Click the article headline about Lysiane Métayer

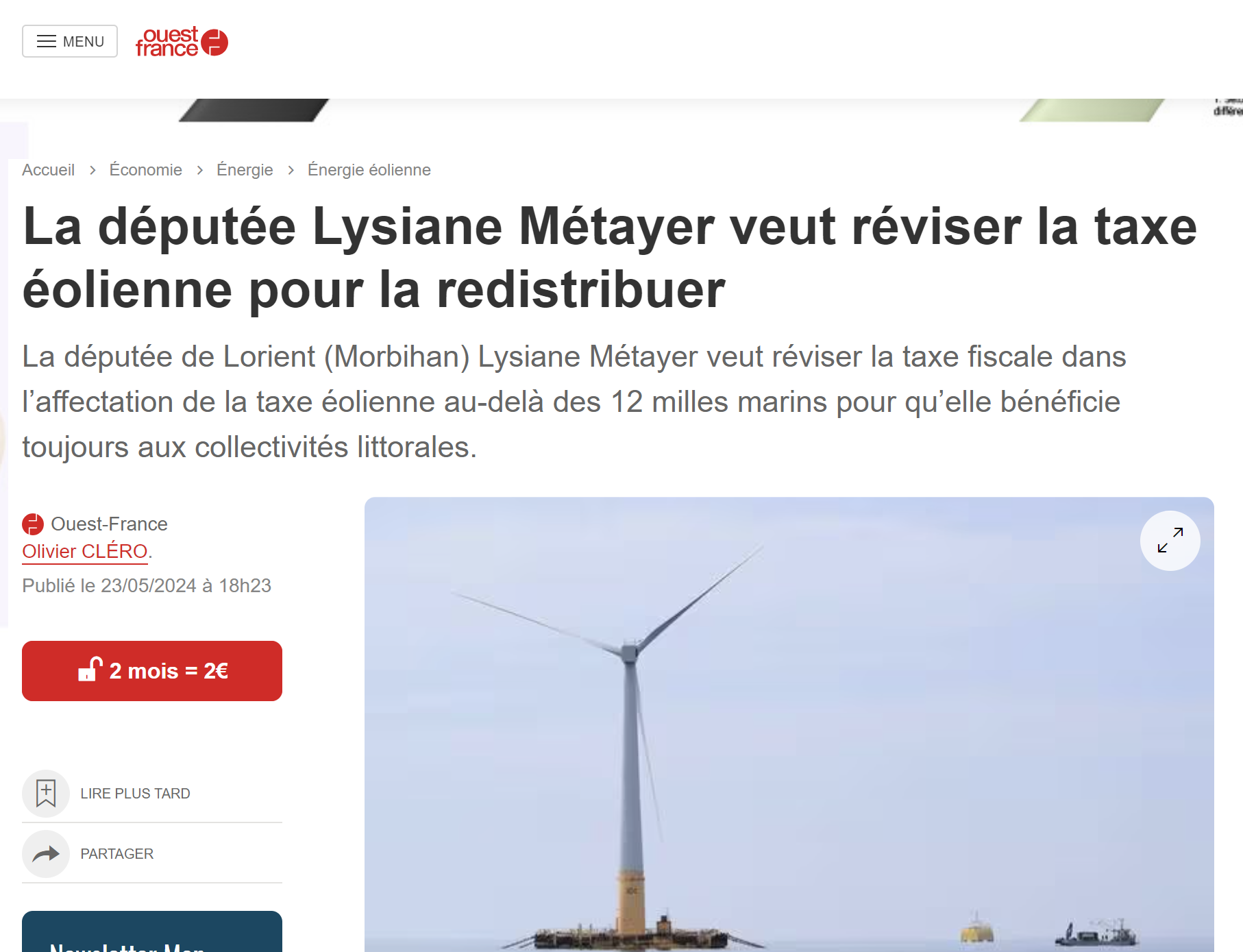[610, 258]
